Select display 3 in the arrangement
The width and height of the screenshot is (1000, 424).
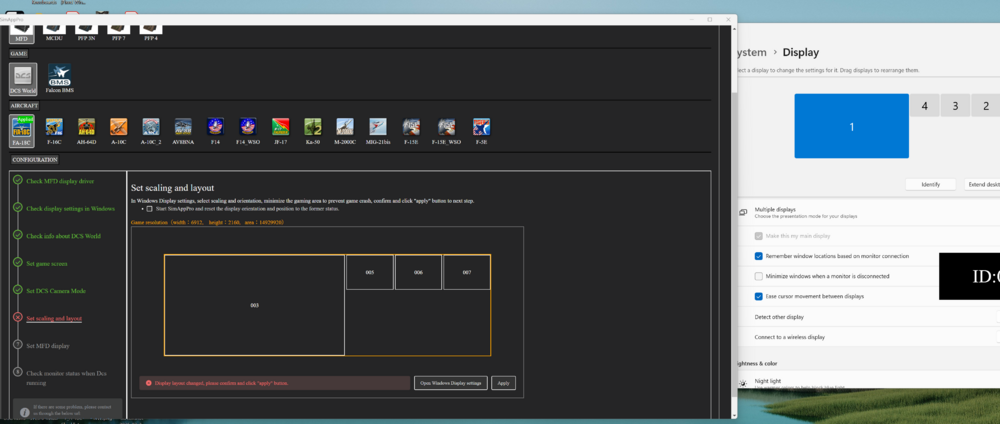955,106
